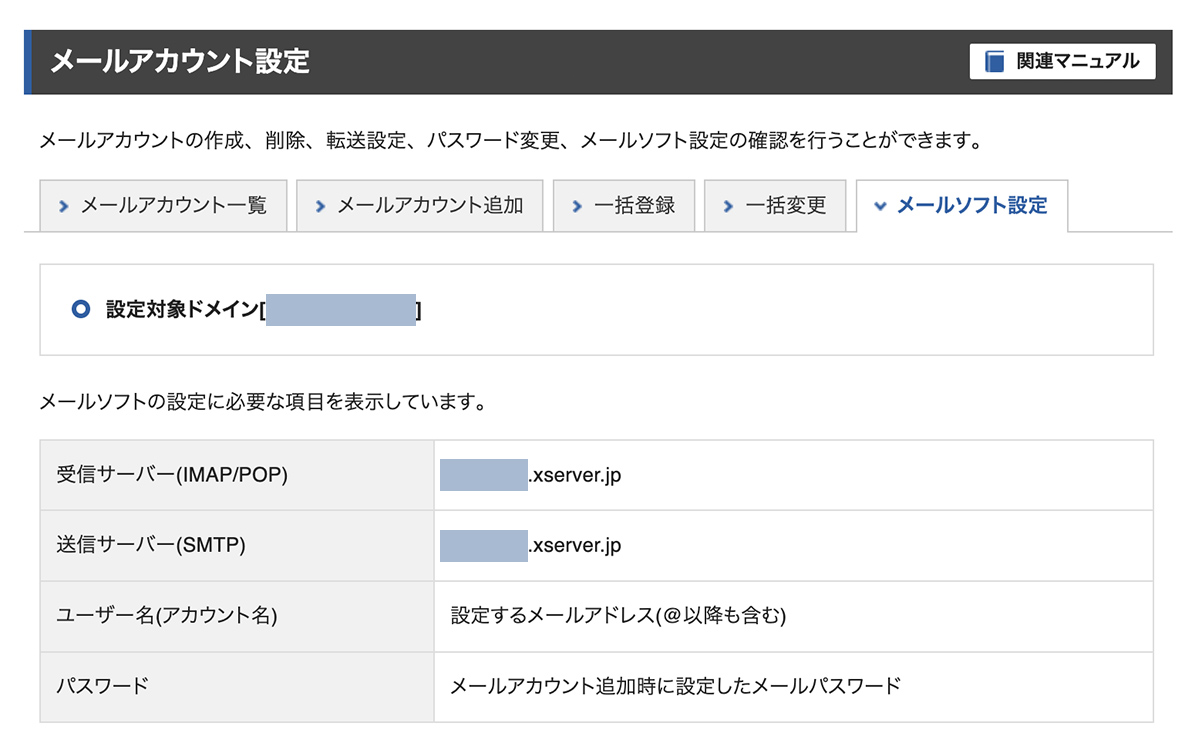This screenshot has height=750, width=1200.
Task: Select the 一括登録 tab
Action: (624, 206)
